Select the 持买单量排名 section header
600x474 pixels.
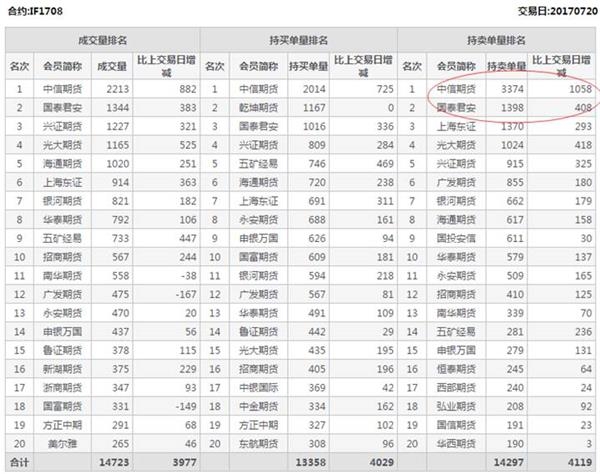coord(299,40)
